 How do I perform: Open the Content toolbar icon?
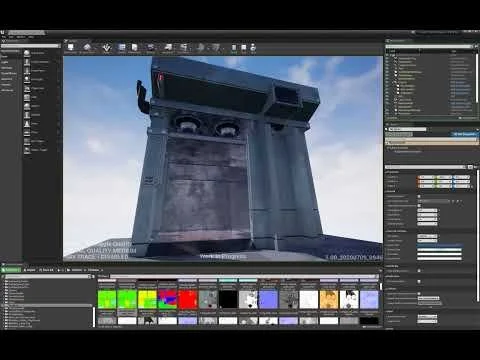[122, 48]
